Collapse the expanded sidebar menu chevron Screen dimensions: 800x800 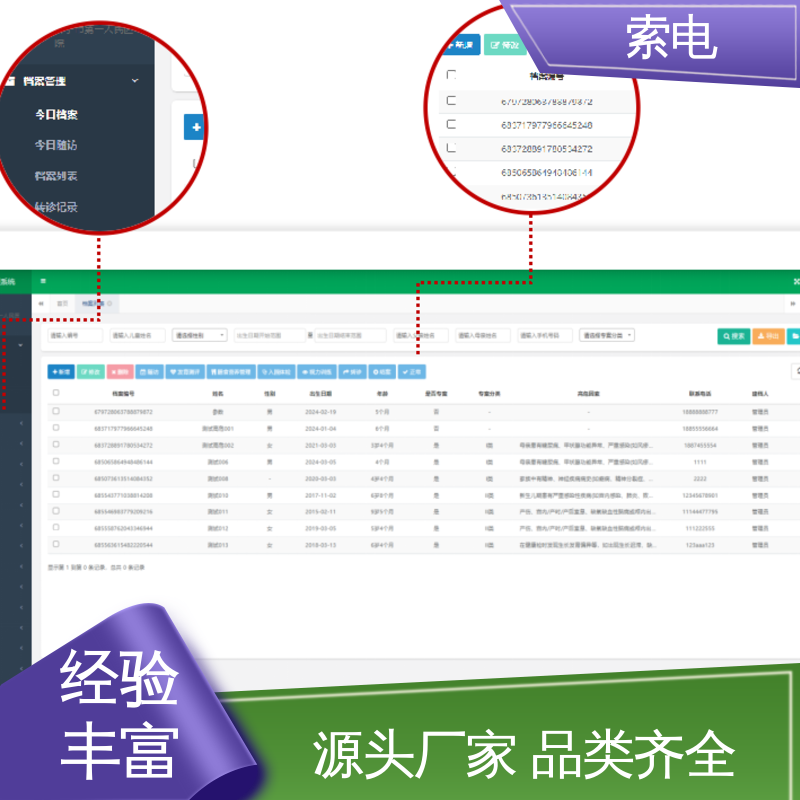[x=20, y=345]
